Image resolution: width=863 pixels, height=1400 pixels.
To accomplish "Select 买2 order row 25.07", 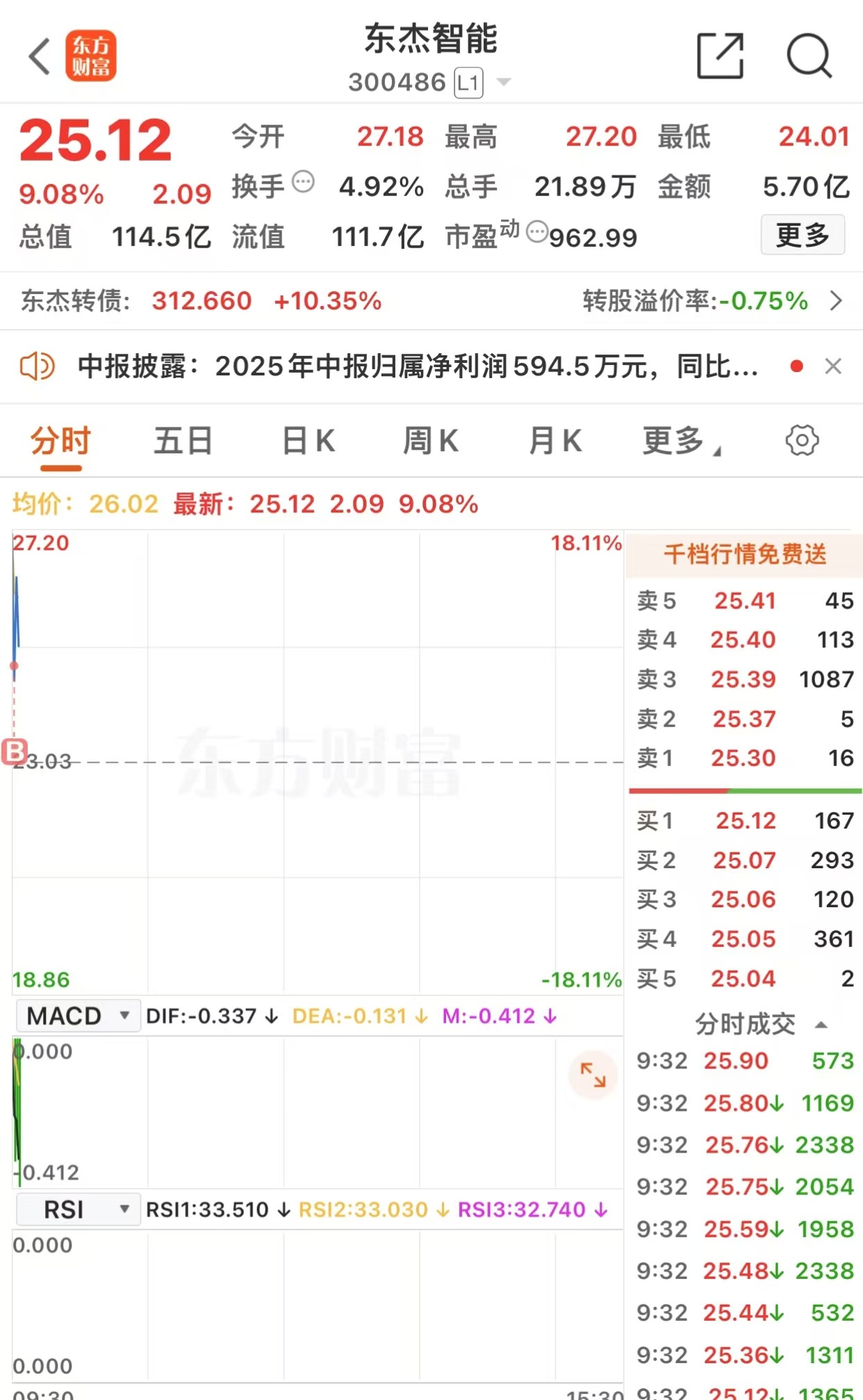I will pyautogui.click(x=745, y=861).
